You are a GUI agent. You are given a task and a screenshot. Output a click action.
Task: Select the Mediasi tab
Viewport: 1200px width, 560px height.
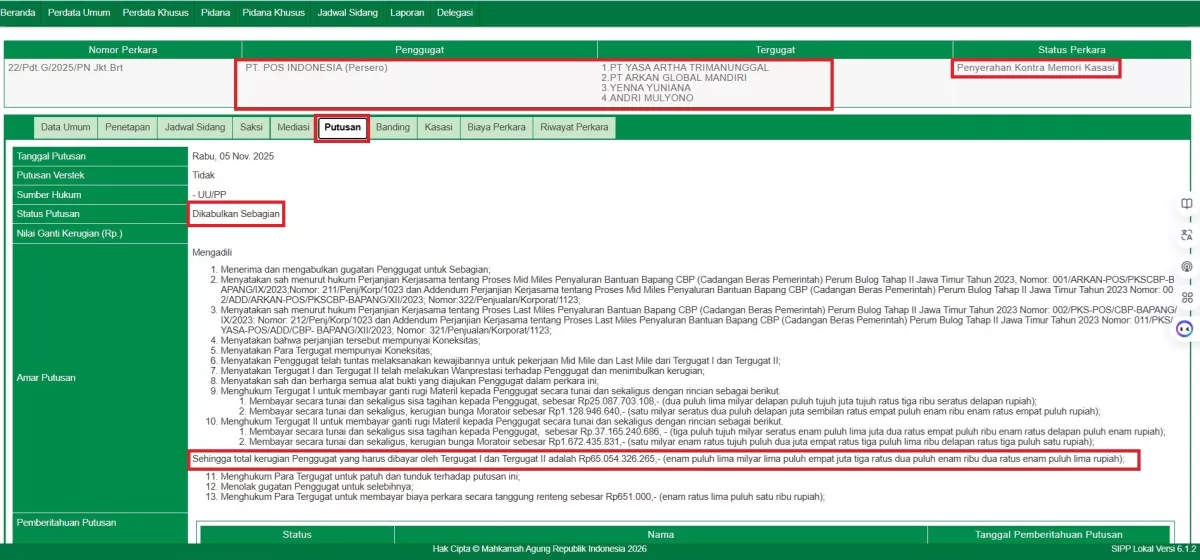point(292,128)
